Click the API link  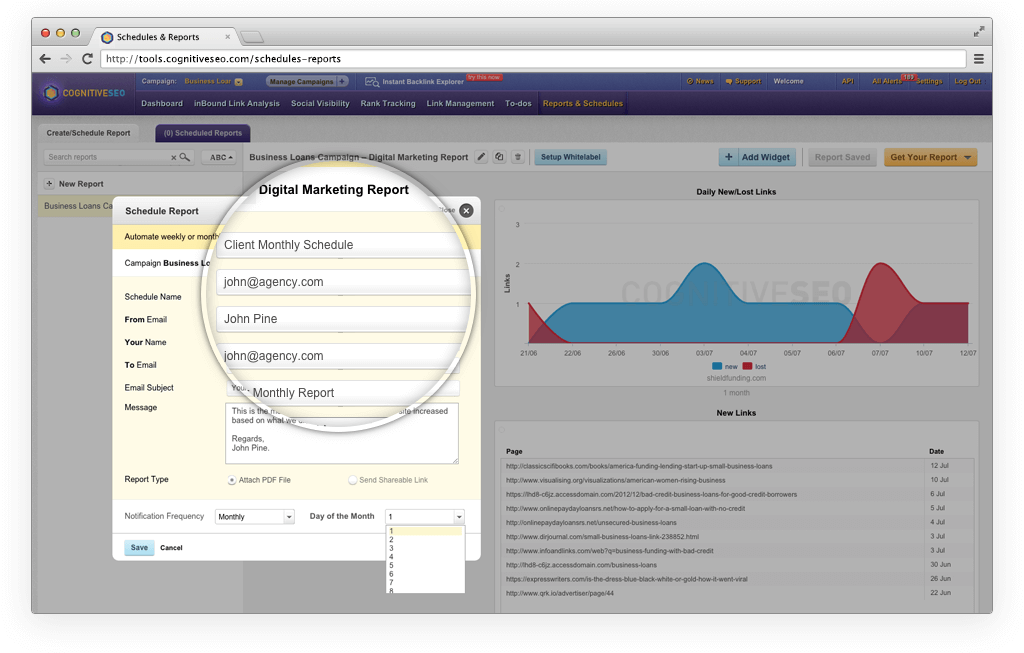tap(848, 82)
